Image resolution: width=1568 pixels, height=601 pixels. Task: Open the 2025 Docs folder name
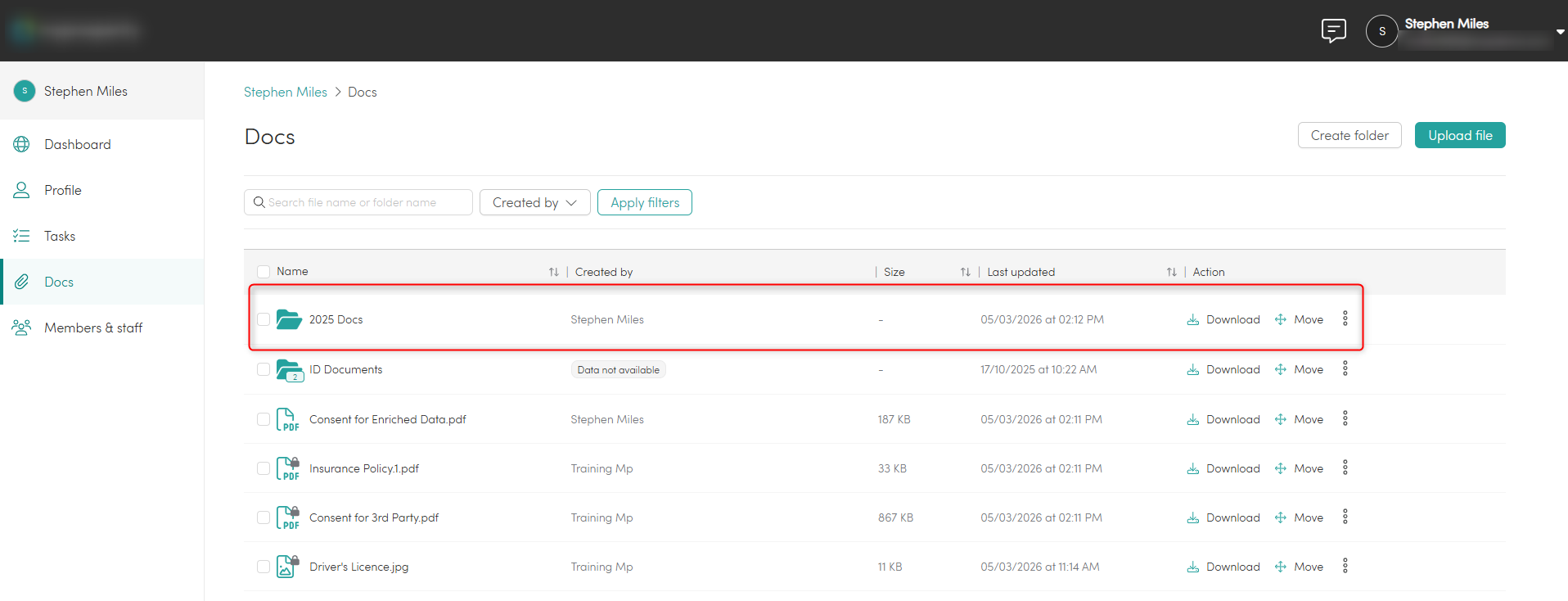pyautogui.click(x=336, y=319)
